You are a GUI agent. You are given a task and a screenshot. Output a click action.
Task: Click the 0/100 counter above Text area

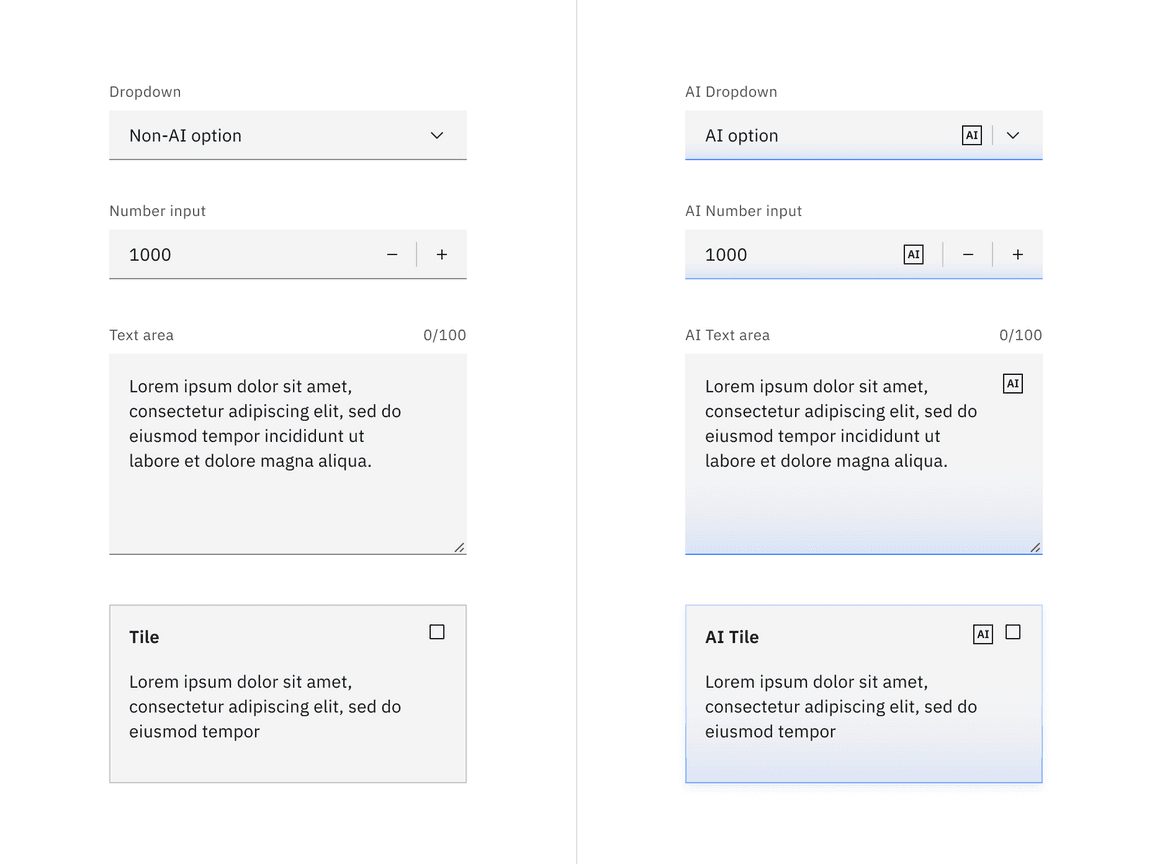tap(444, 335)
